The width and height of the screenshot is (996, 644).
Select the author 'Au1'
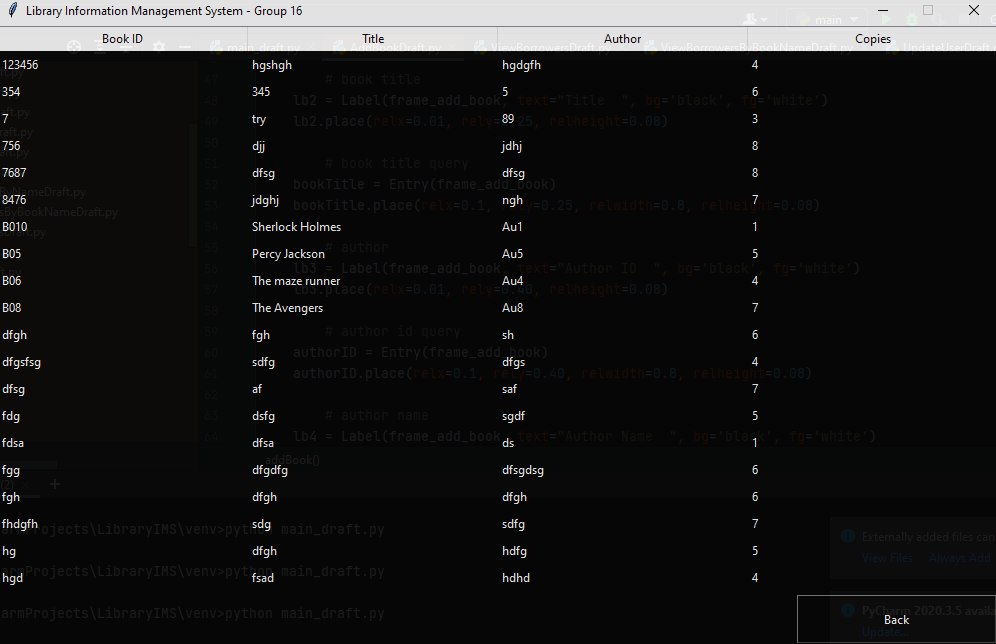point(512,227)
